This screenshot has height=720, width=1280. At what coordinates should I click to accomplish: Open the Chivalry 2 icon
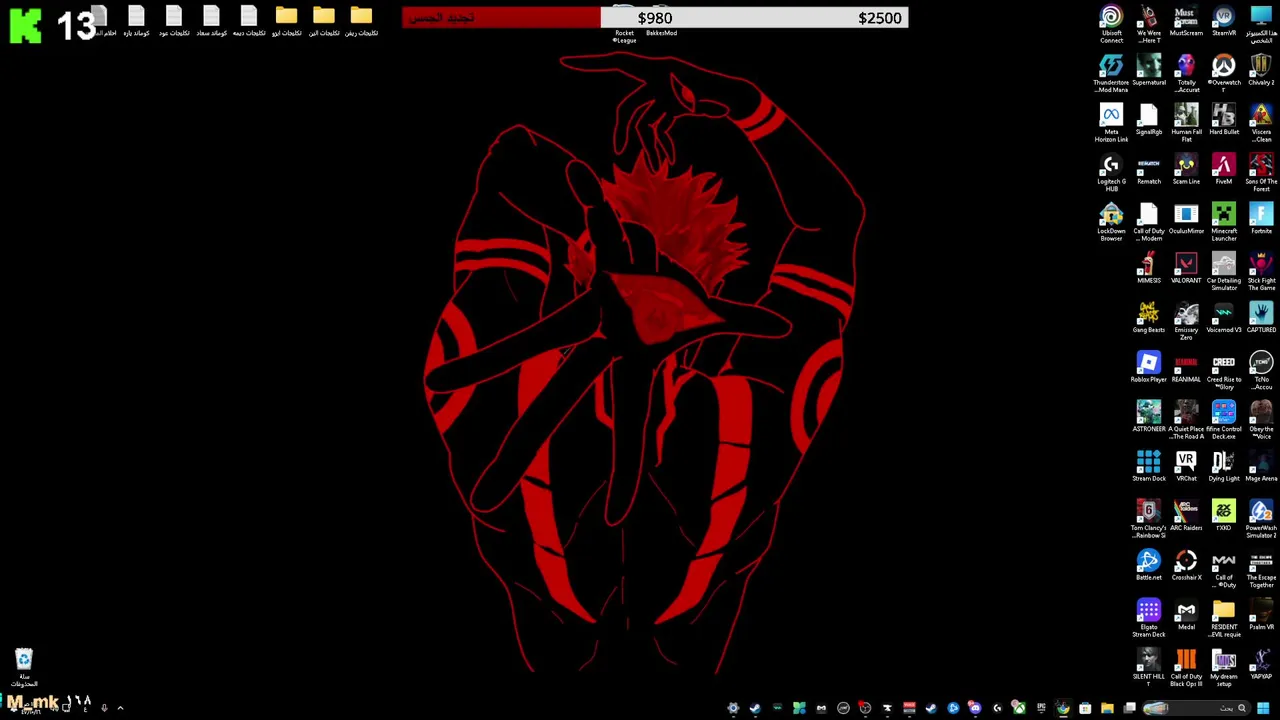pyautogui.click(x=1260, y=71)
